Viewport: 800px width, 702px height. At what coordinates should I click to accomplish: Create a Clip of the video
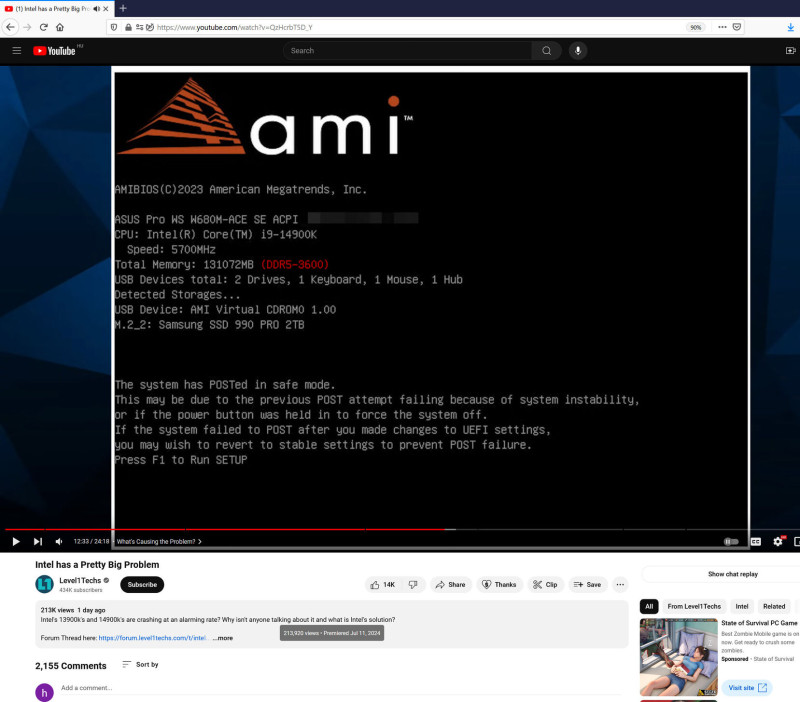(x=545, y=585)
